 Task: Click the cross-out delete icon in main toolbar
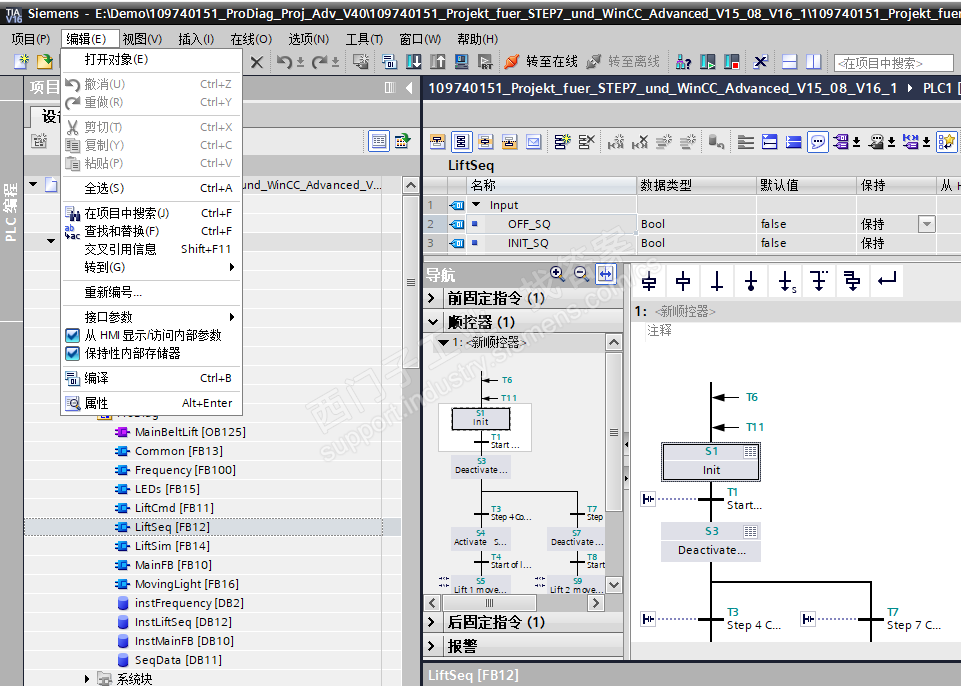point(257,62)
